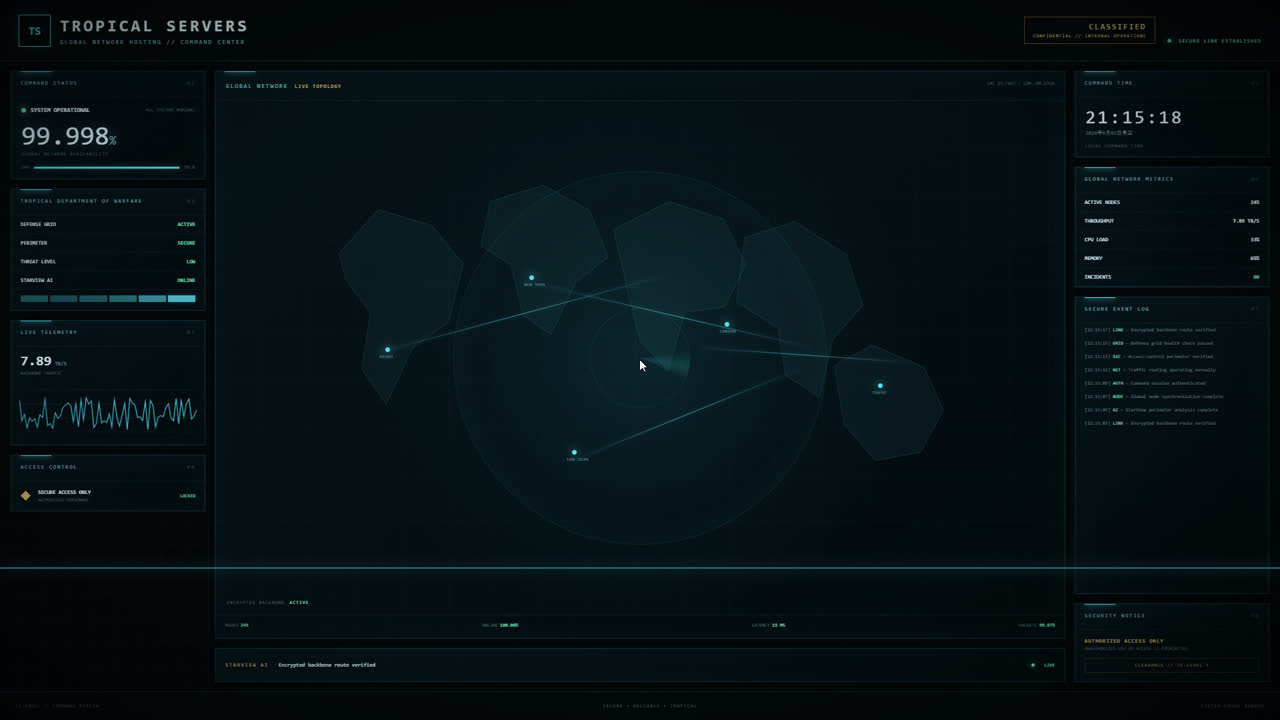
Task: Select the San Juan network node
Action: pyautogui.click(x=574, y=452)
